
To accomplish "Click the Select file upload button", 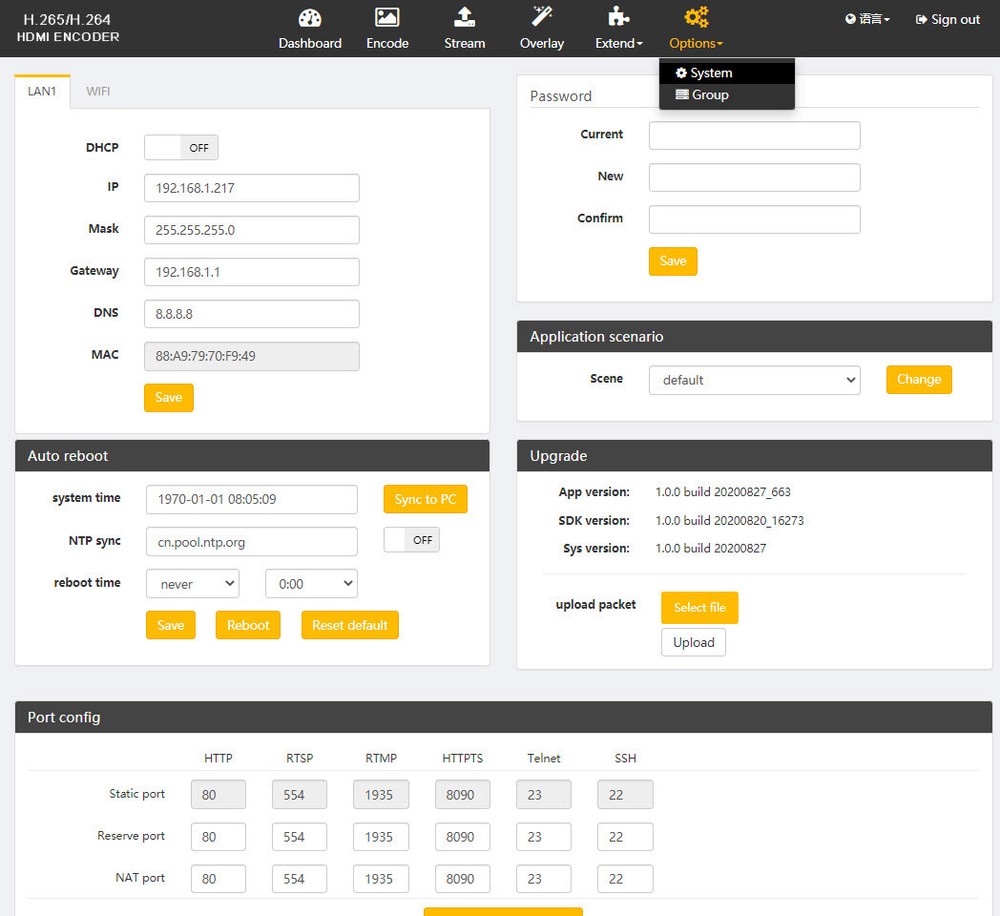I will (x=700, y=607).
